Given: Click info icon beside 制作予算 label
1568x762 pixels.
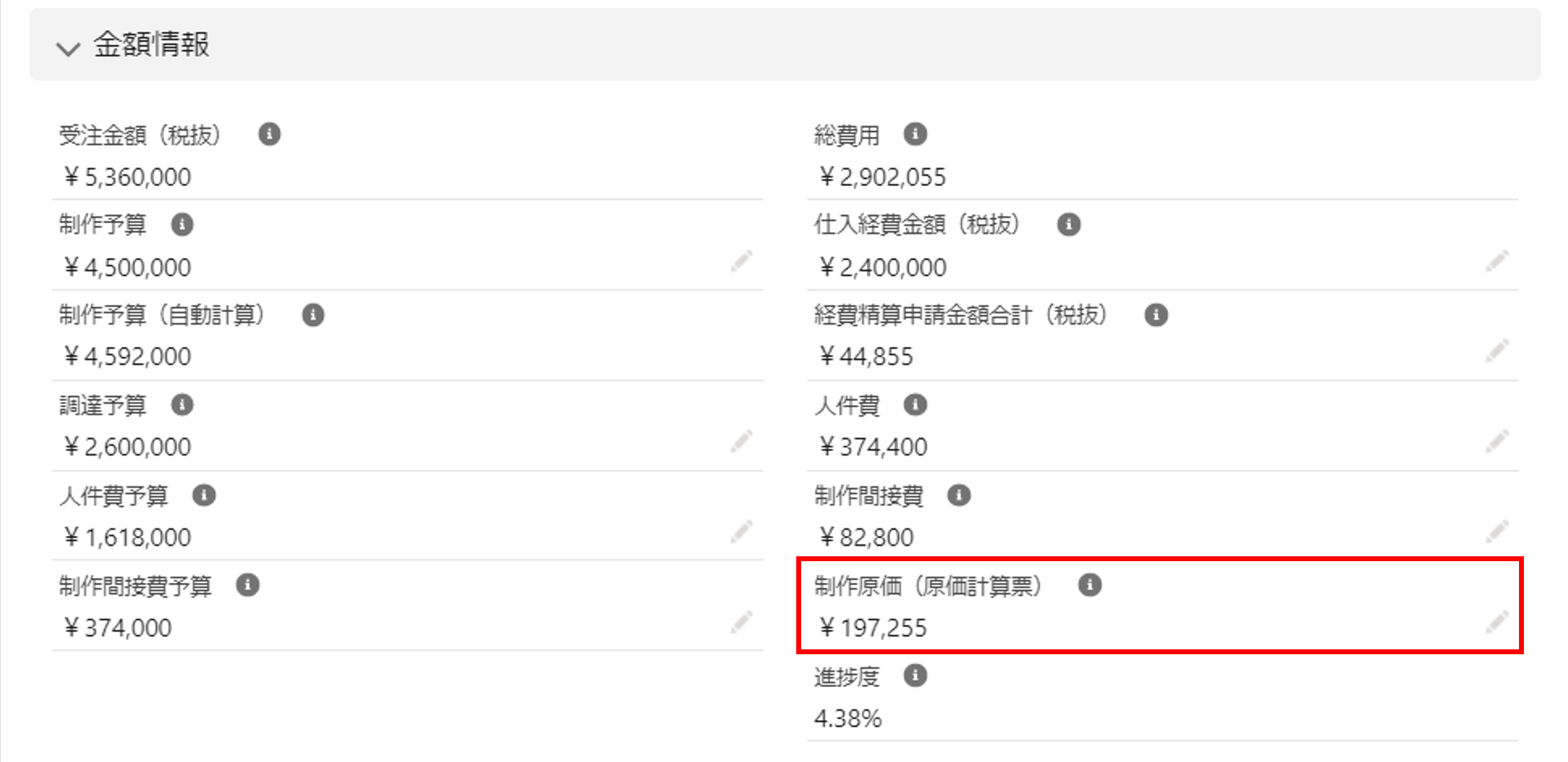Looking at the screenshot, I should pyautogui.click(x=182, y=225).
